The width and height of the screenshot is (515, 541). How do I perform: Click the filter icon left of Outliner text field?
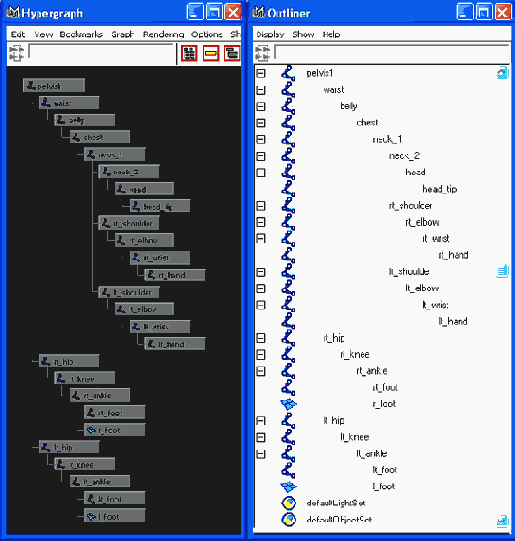[262, 53]
